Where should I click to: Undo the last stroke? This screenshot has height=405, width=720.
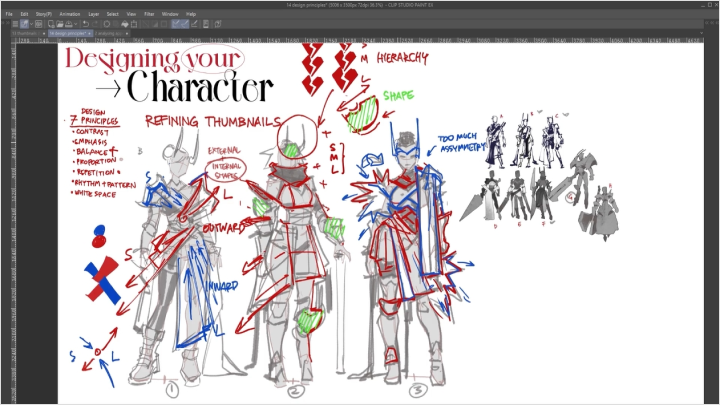[x=85, y=24]
